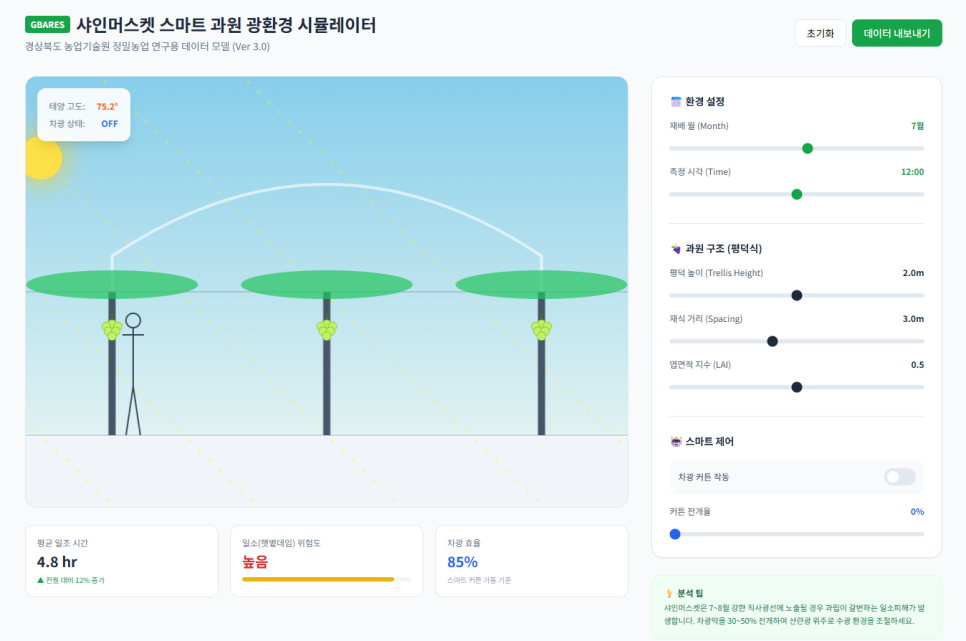The image size is (966, 641).
Task: Click the 일소 위험도 yellow progress bar
Action: 318,579
